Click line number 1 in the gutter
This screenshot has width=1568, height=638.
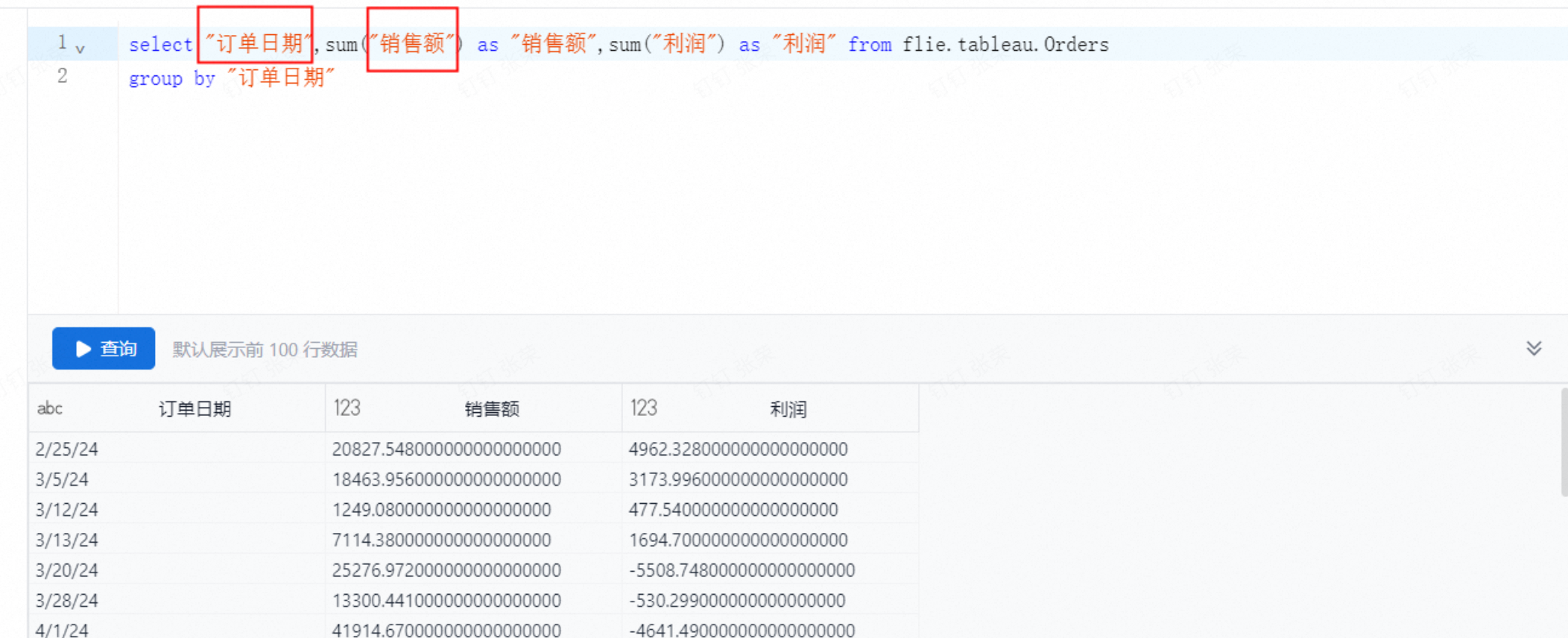point(63,42)
